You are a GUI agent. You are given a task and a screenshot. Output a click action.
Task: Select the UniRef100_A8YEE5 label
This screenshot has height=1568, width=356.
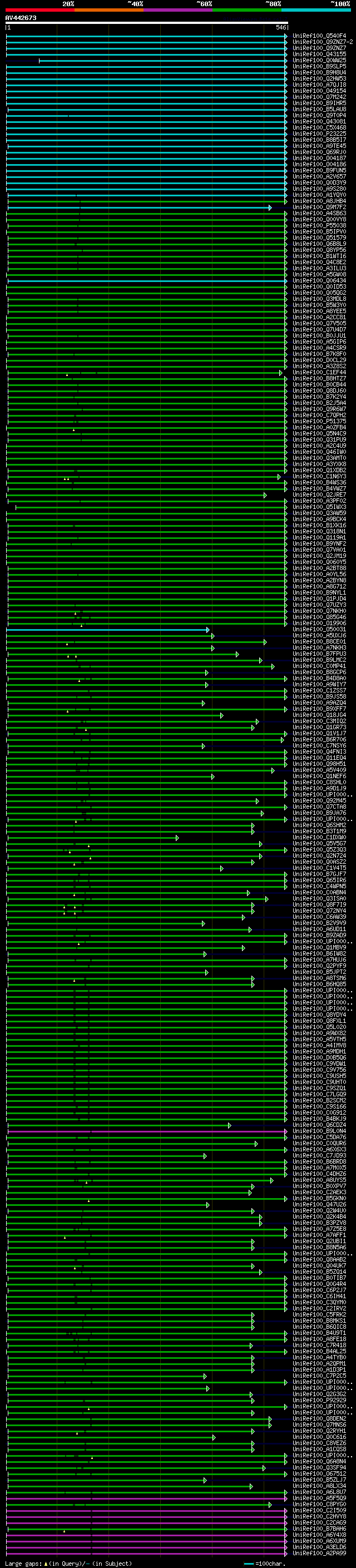[319, 311]
